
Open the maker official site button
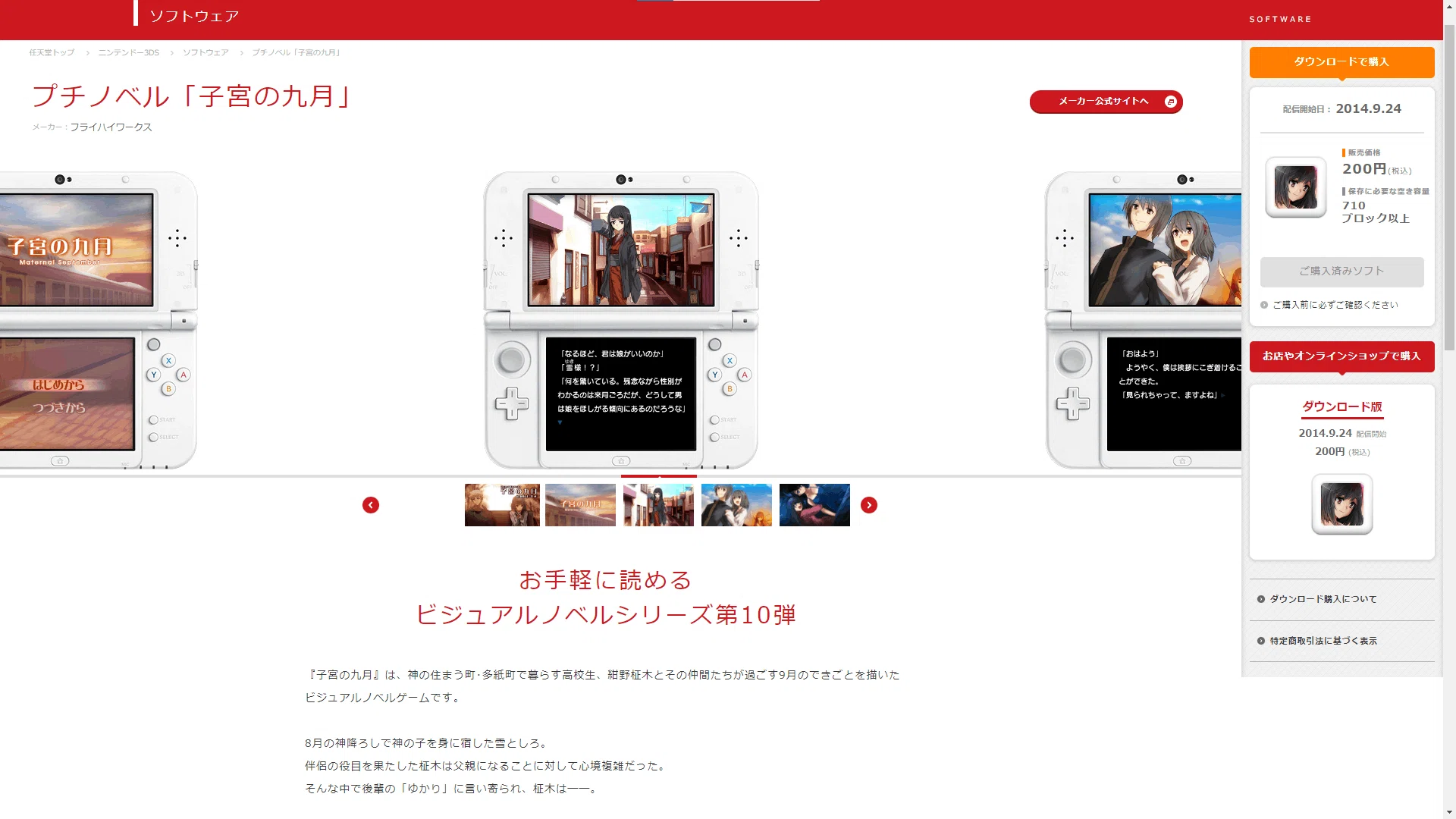point(1106,102)
